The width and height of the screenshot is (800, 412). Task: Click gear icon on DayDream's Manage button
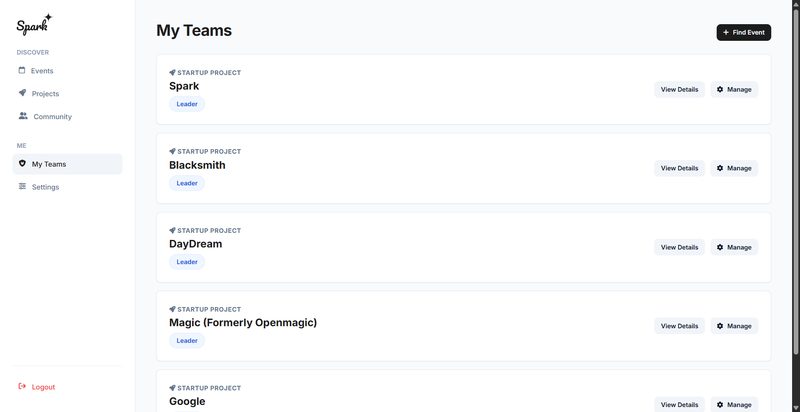(721, 247)
